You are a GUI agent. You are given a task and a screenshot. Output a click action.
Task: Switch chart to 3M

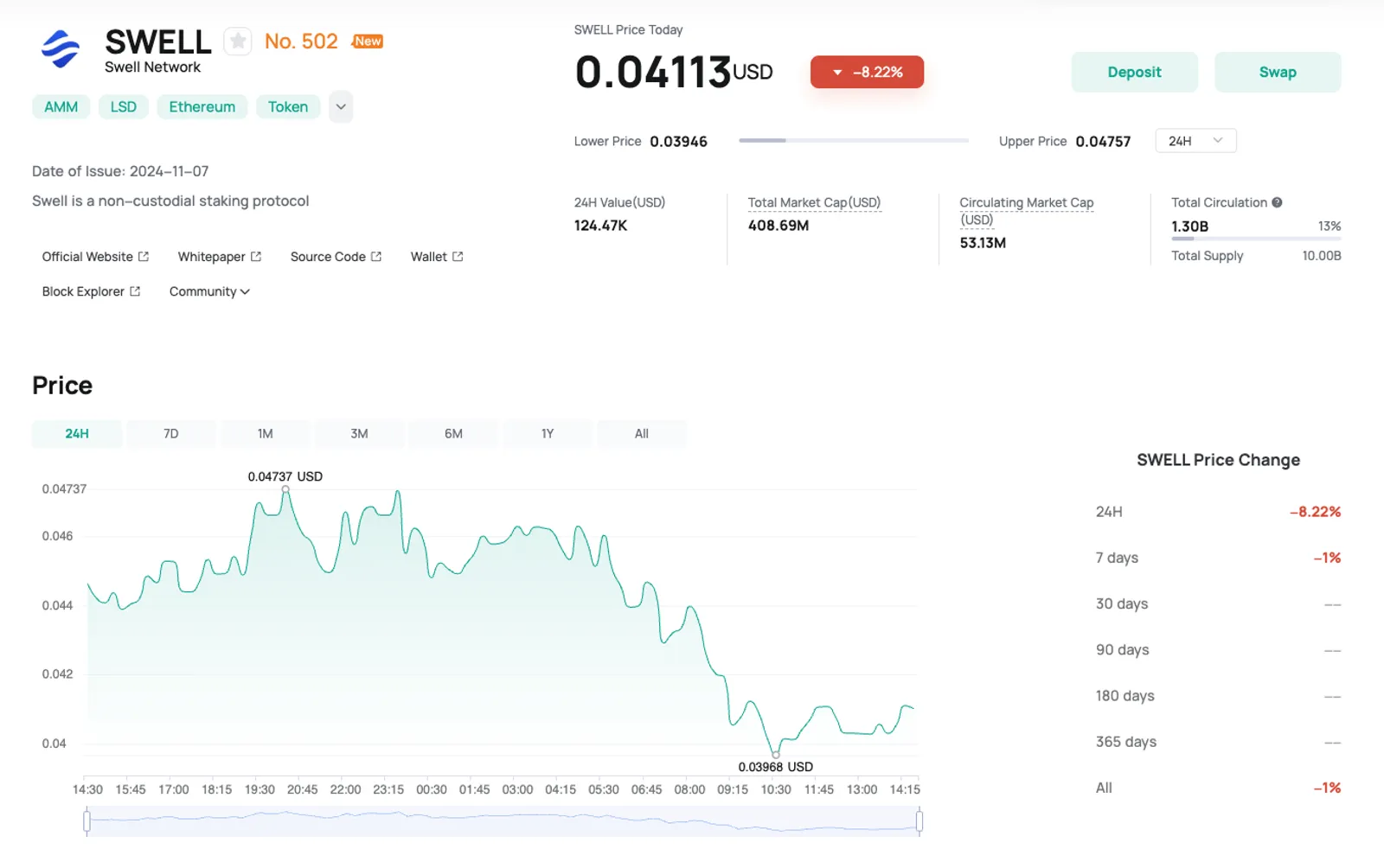359,434
